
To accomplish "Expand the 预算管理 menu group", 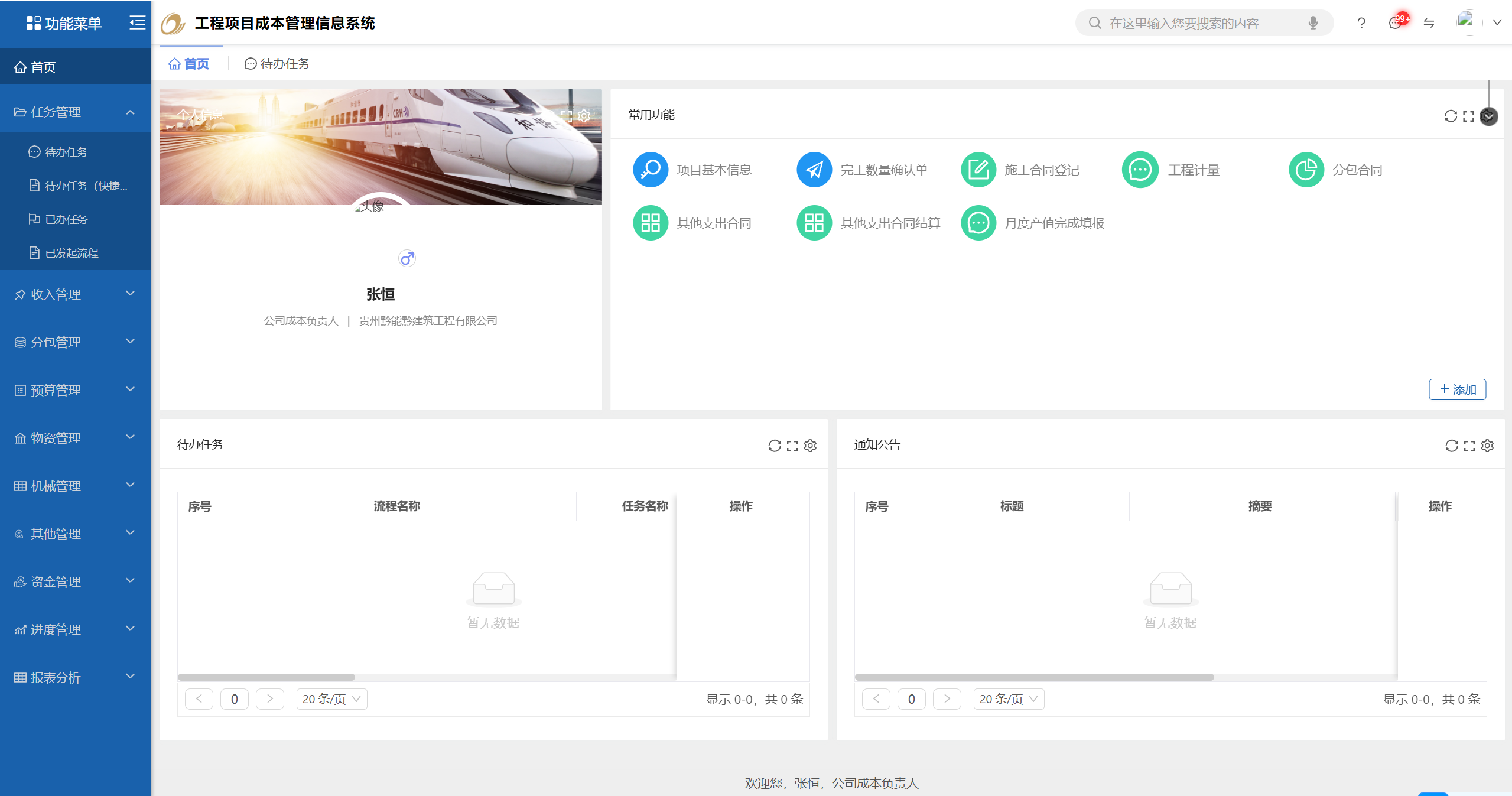I will pyautogui.click(x=75, y=389).
